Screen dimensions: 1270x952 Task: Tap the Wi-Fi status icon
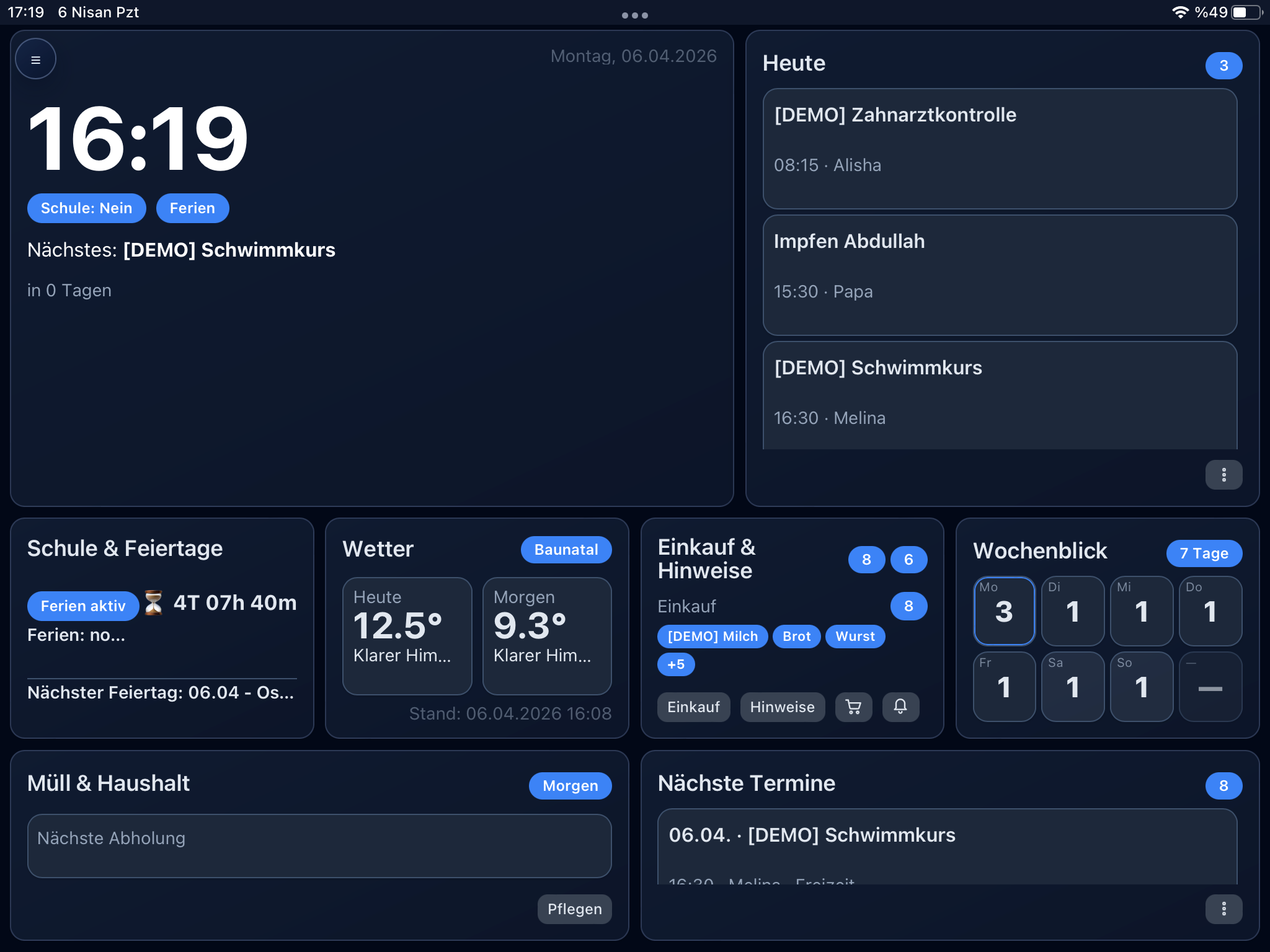tap(1179, 12)
